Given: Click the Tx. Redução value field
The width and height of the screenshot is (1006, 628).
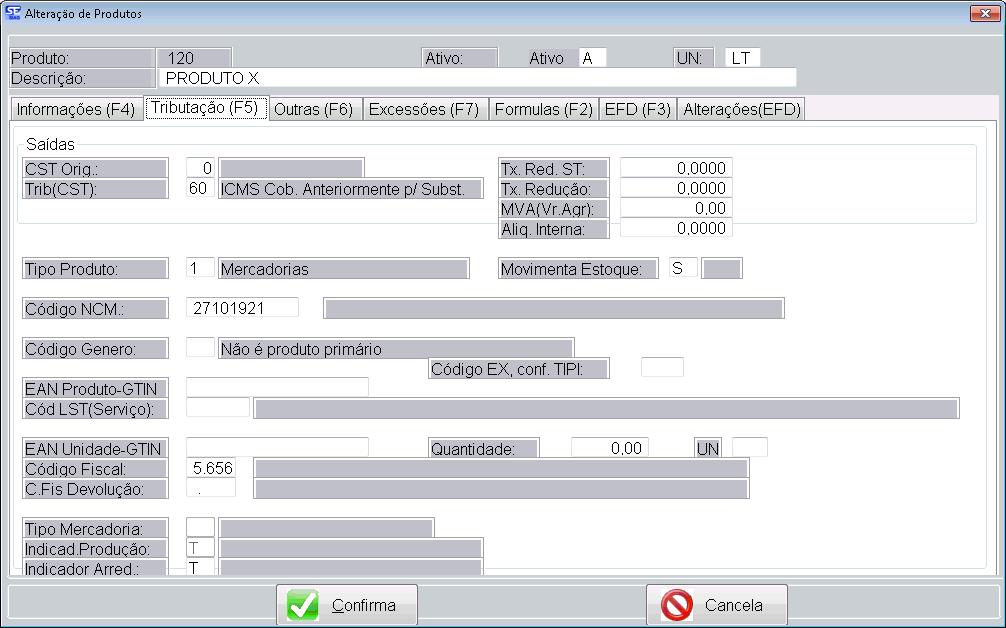Looking at the screenshot, I should [x=676, y=188].
